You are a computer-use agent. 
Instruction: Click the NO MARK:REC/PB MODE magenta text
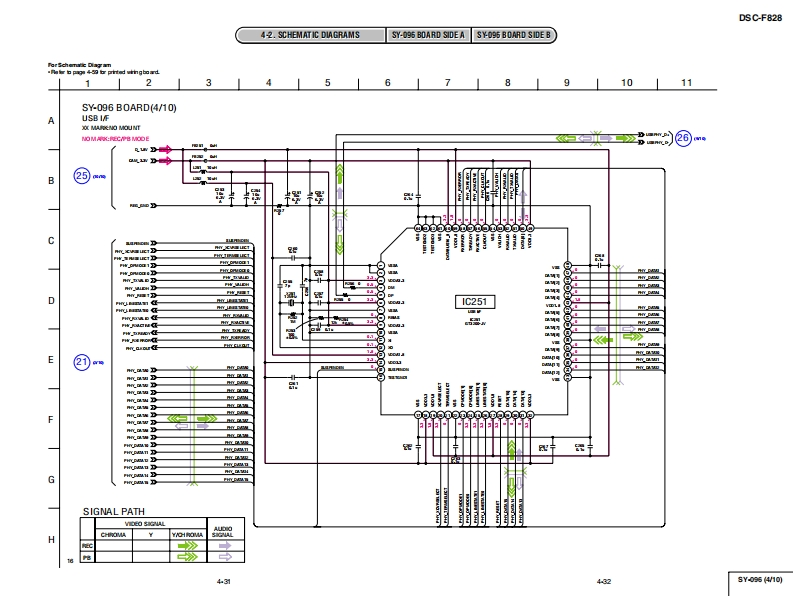click(115, 137)
